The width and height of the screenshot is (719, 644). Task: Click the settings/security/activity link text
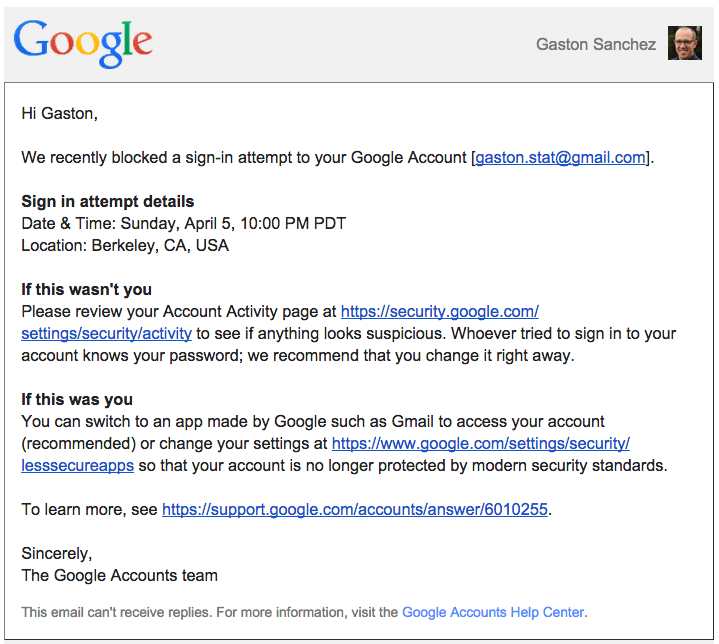(106, 333)
